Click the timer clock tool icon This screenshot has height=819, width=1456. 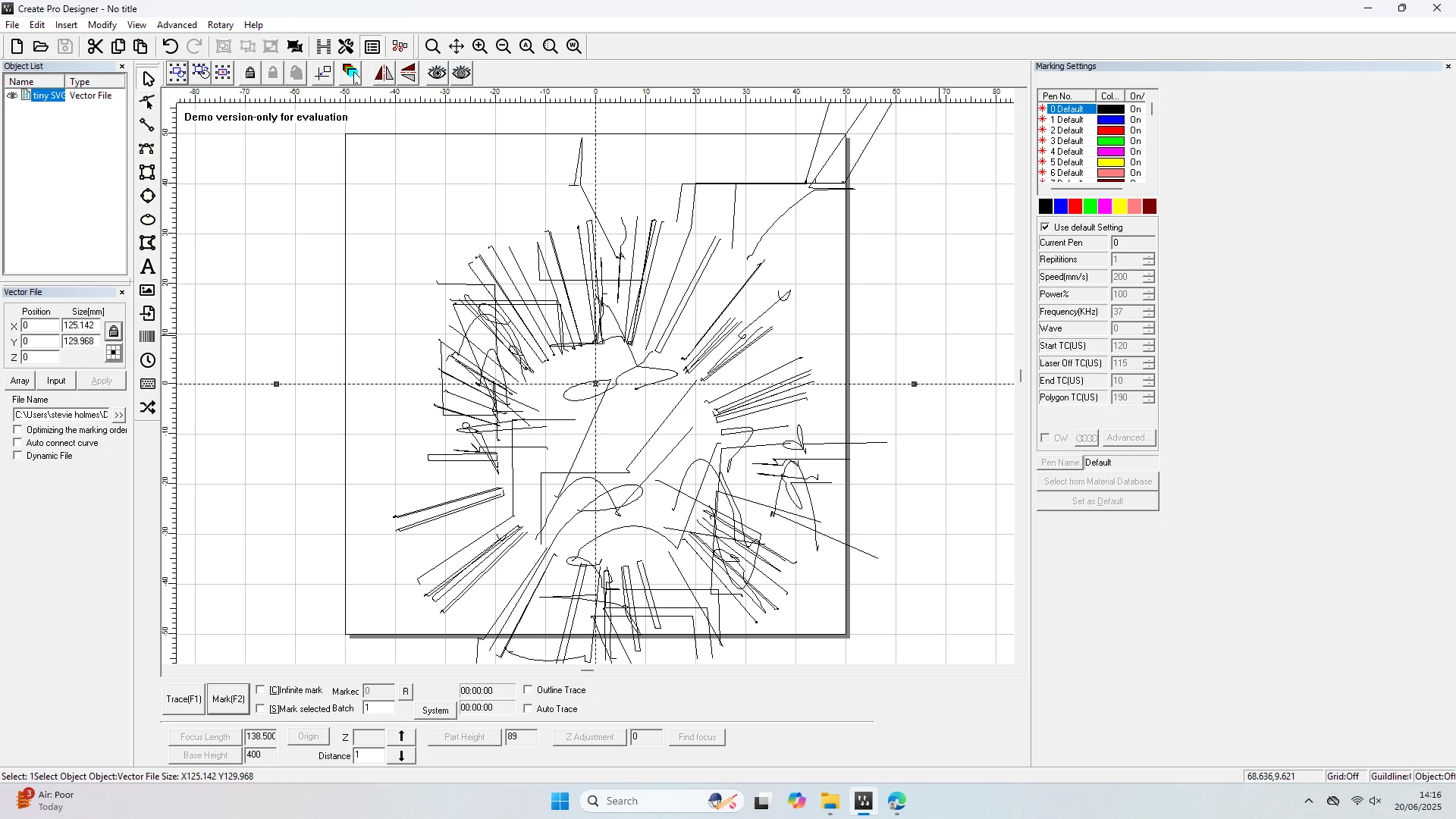pyautogui.click(x=148, y=360)
